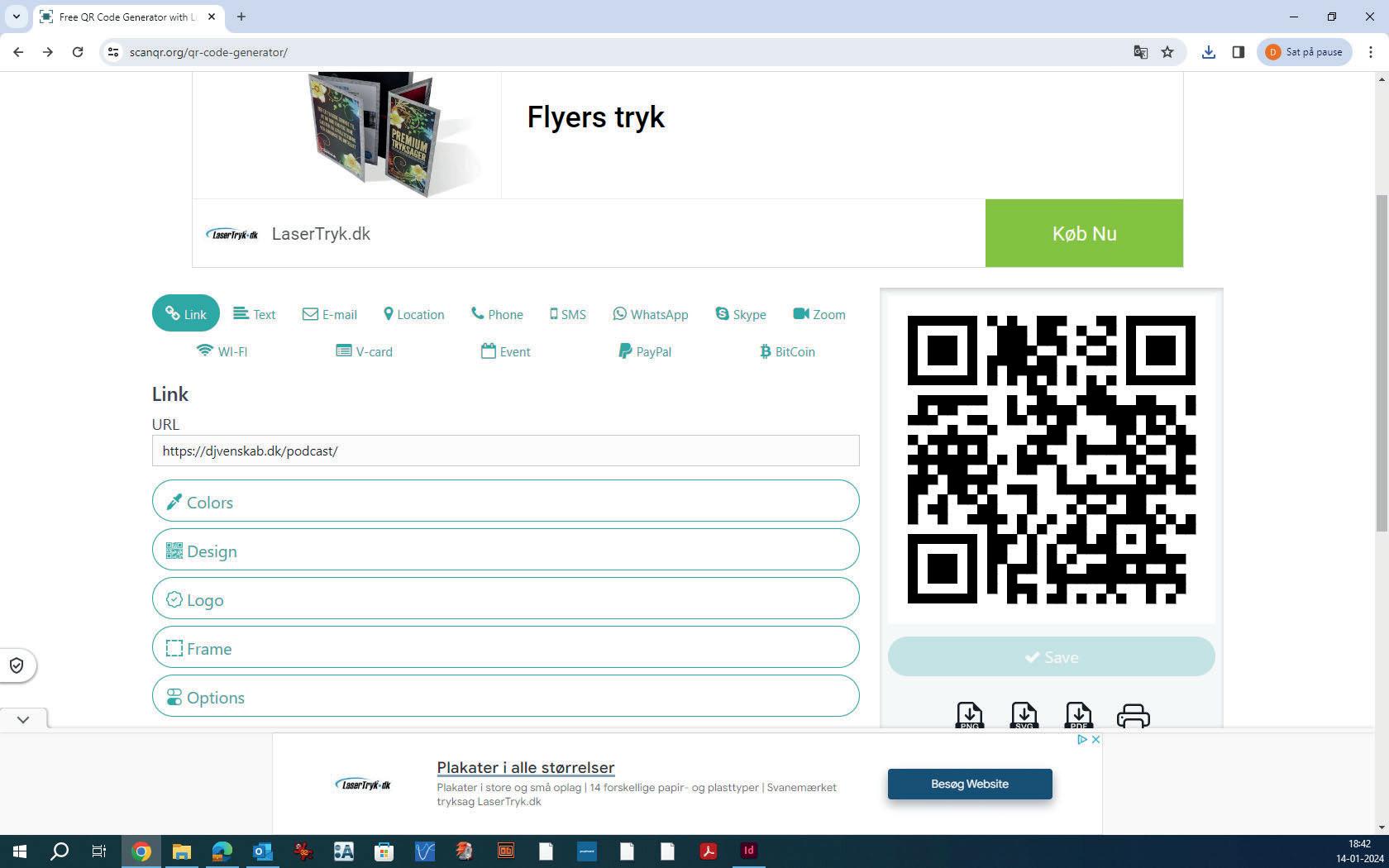Open the LaserTryk.dk advertiser link in the top ad
The height and width of the screenshot is (868, 1389).
pos(321,234)
